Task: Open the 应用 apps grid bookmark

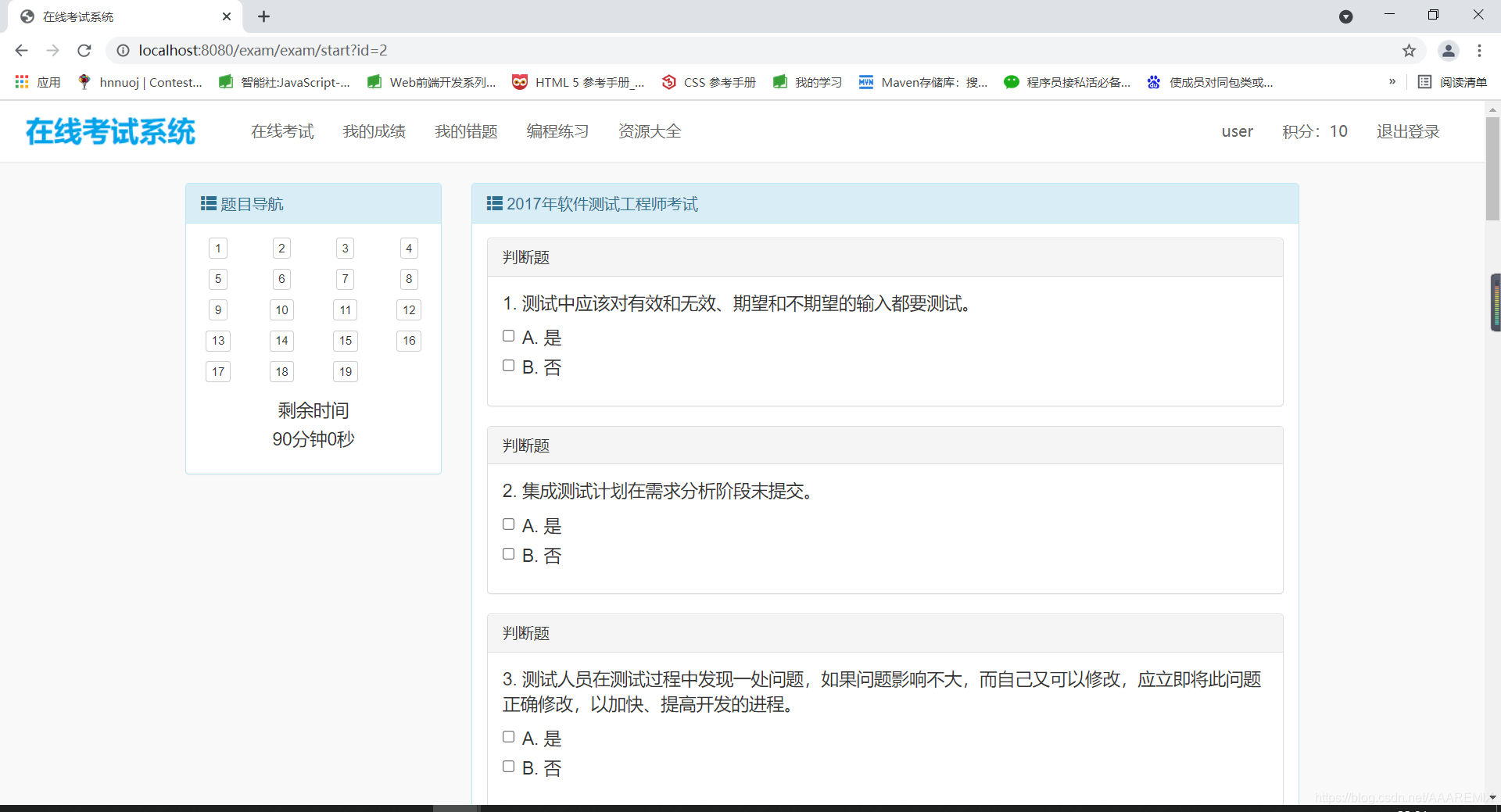Action: pyautogui.click(x=37, y=82)
